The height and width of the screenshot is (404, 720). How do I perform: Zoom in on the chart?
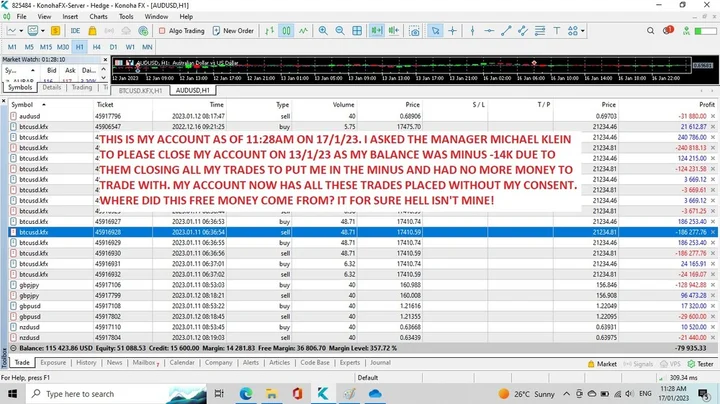click(323, 31)
